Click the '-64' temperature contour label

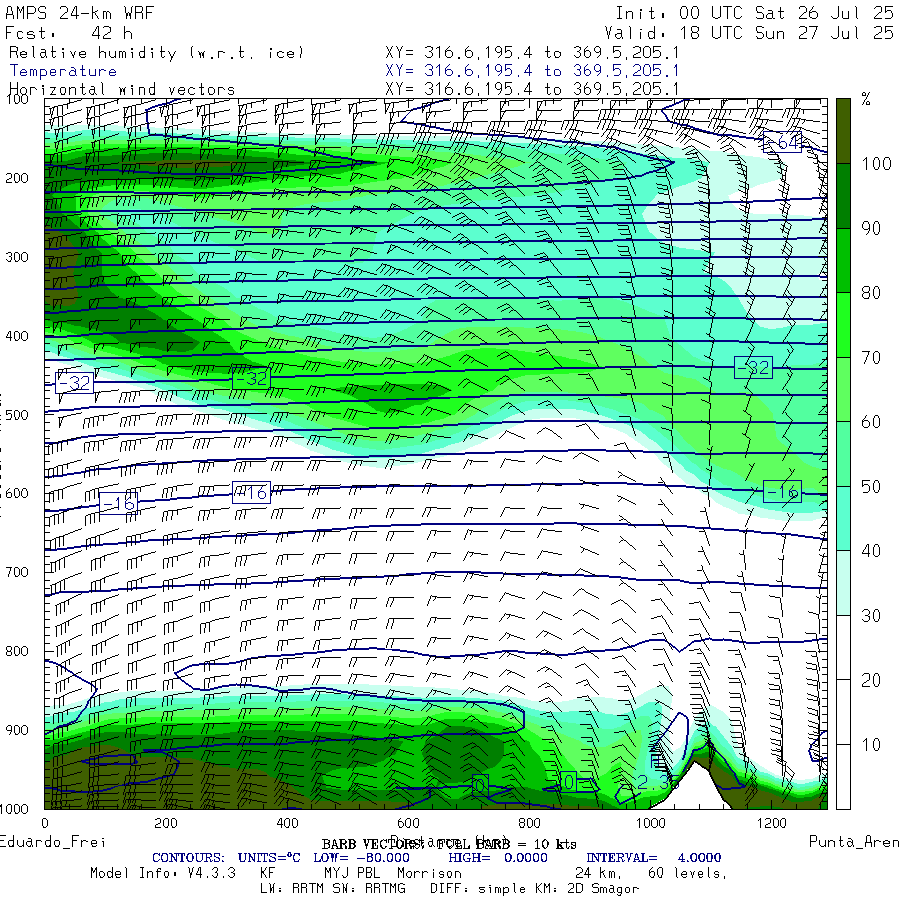click(782, 142)
